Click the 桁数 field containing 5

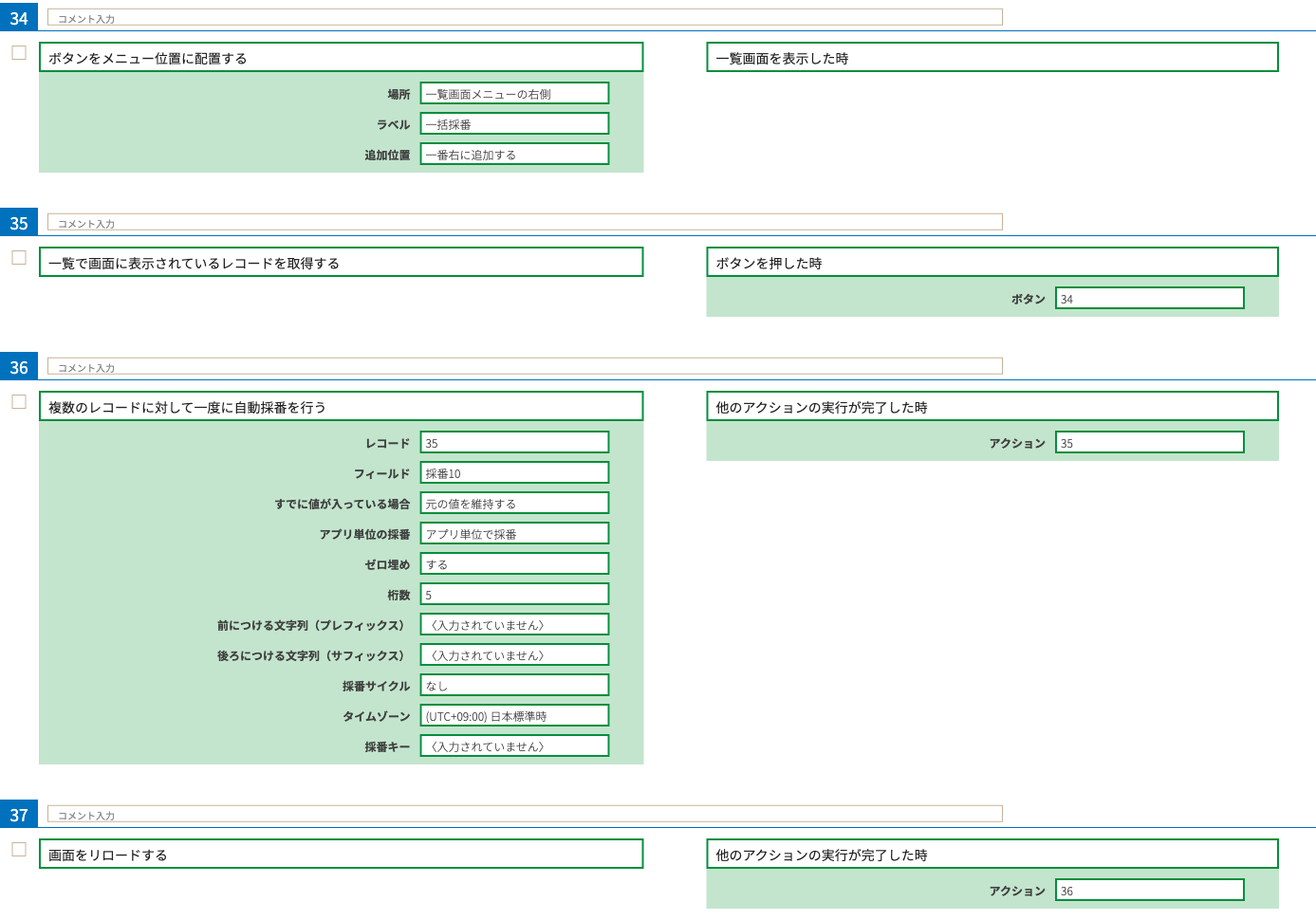514,595
